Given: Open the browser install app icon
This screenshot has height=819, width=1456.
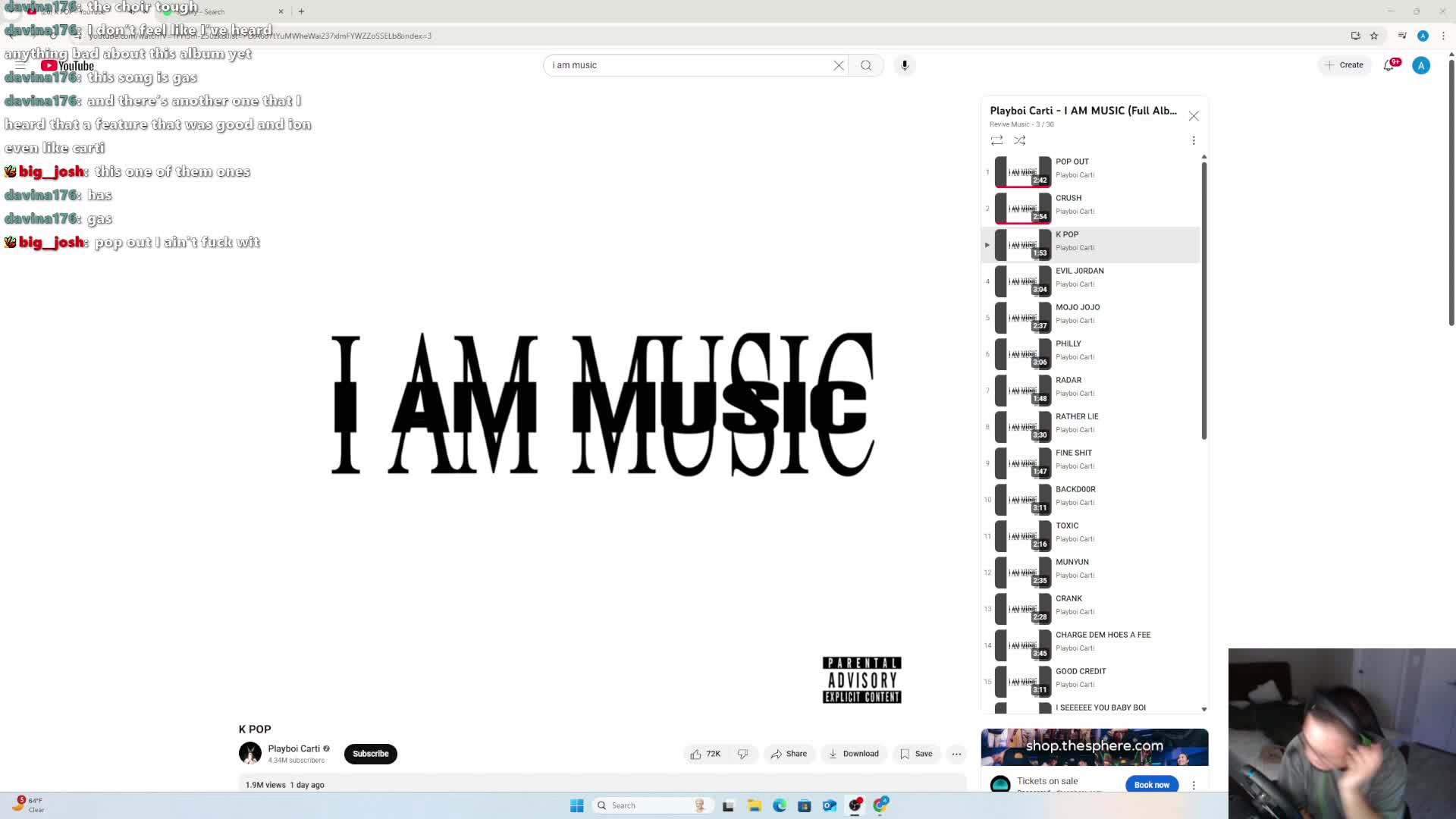Looking at the screenshot, I should (1355, 36).
